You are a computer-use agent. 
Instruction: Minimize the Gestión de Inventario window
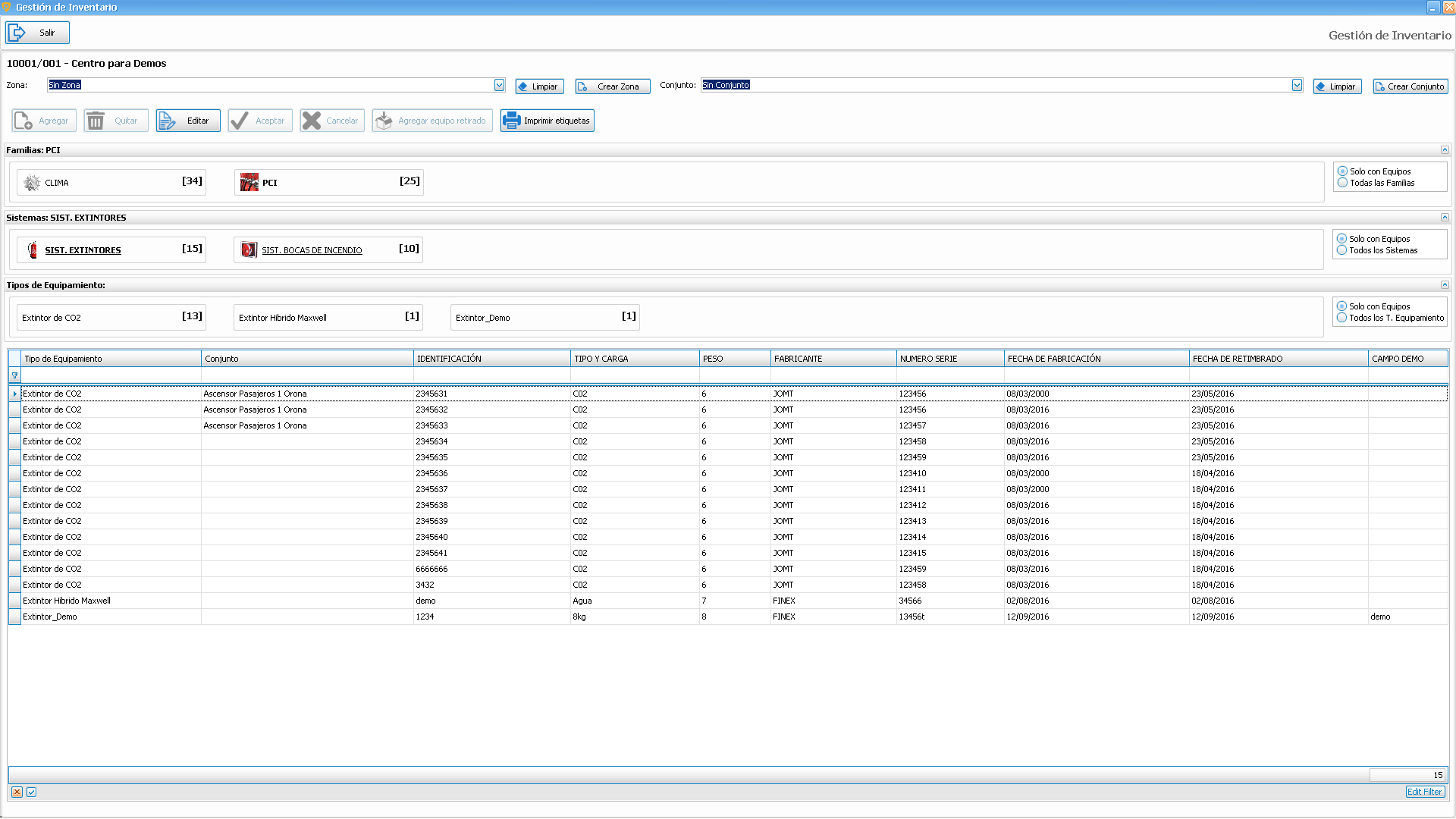(x=1432, y=7)
